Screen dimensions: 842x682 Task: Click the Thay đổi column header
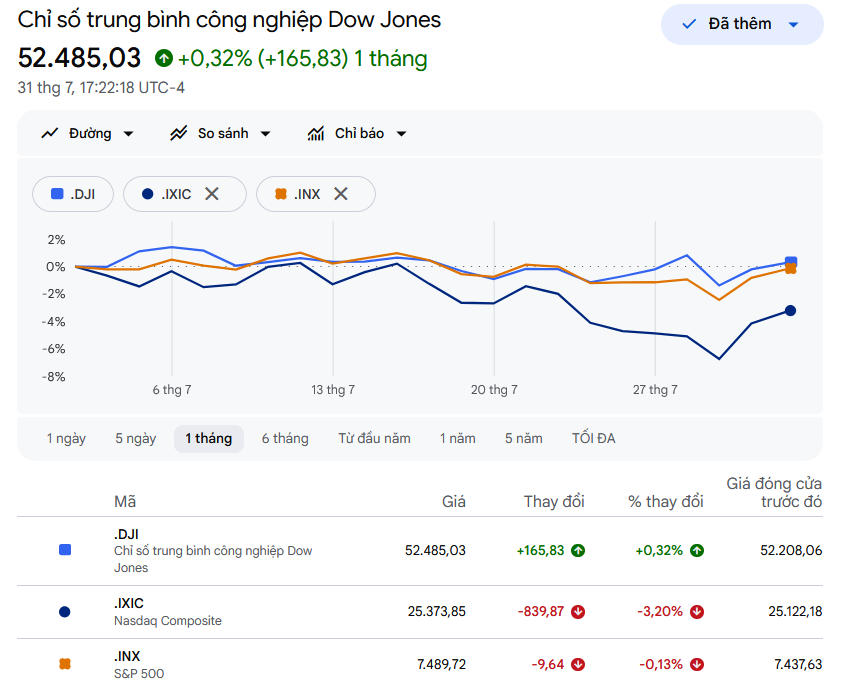[554, 502]
